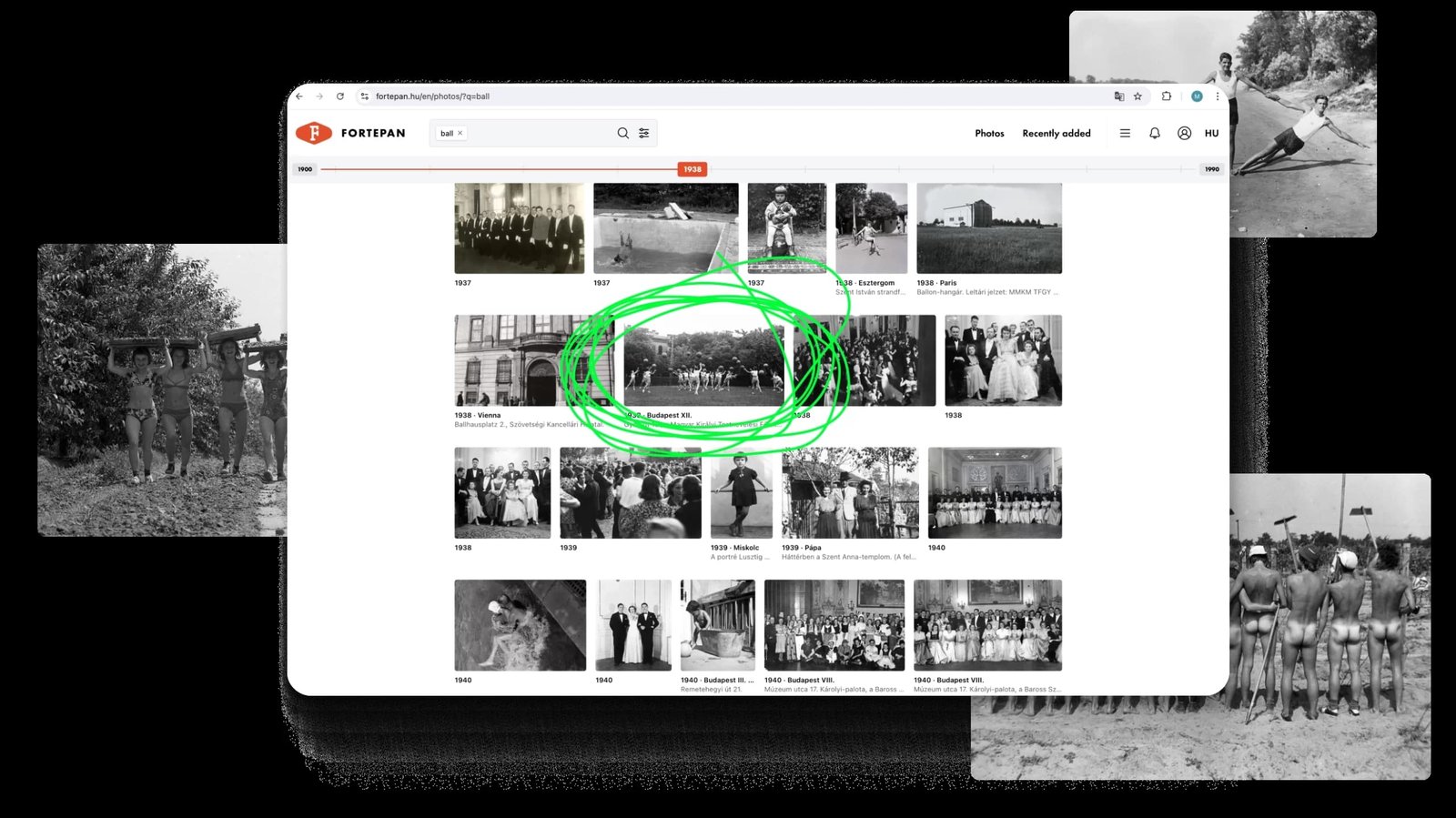Click the 1938 timeline slider handle
Screen dimensions: 1456x818
coord(692,169)
